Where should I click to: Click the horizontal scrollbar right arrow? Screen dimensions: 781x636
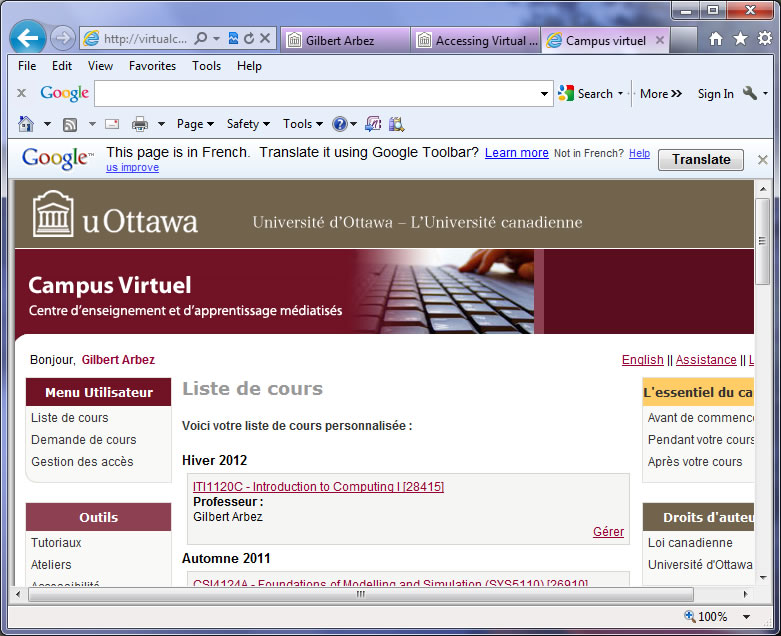click(x=745, y=594)
